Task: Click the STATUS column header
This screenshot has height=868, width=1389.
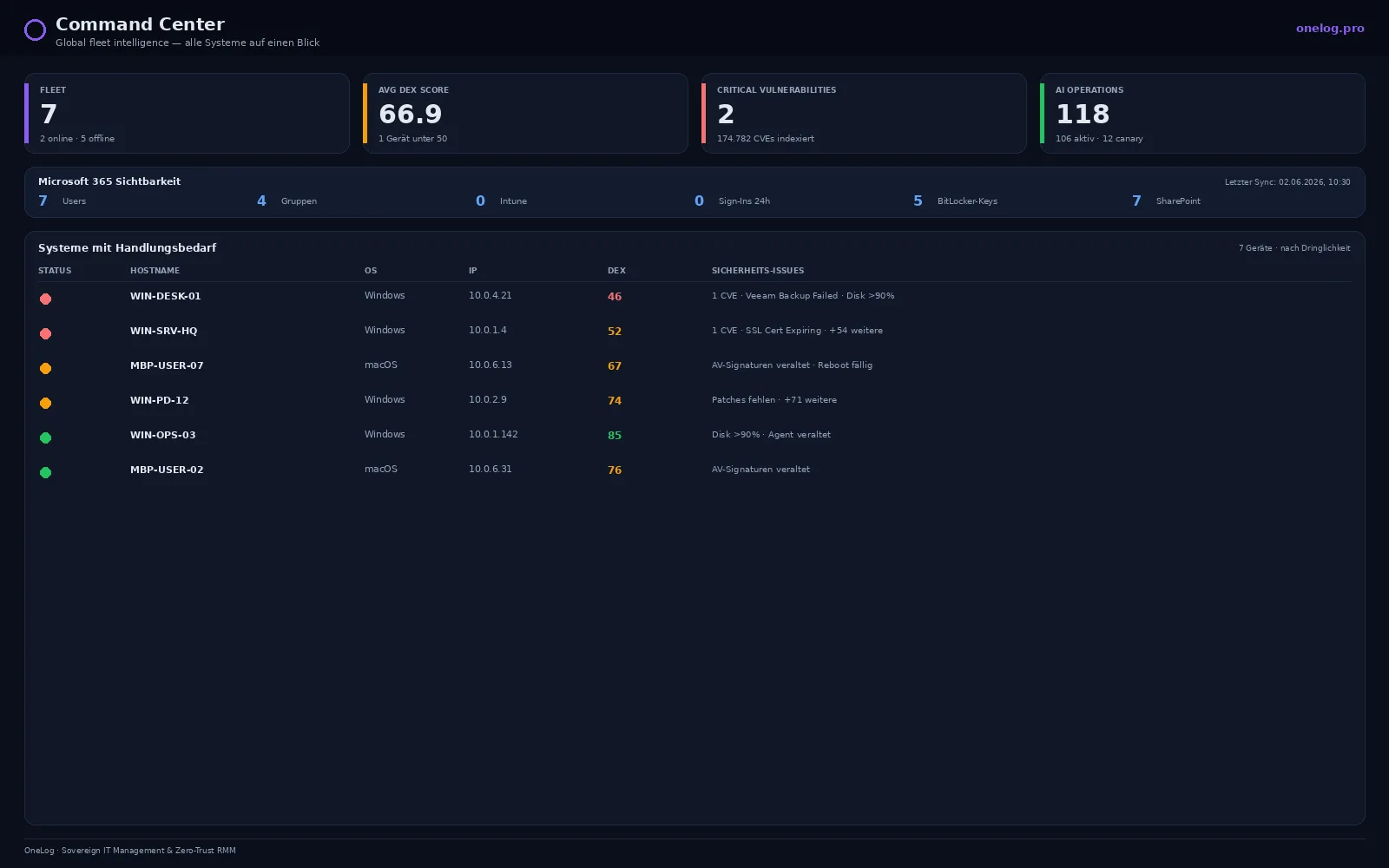Action: 55,271
